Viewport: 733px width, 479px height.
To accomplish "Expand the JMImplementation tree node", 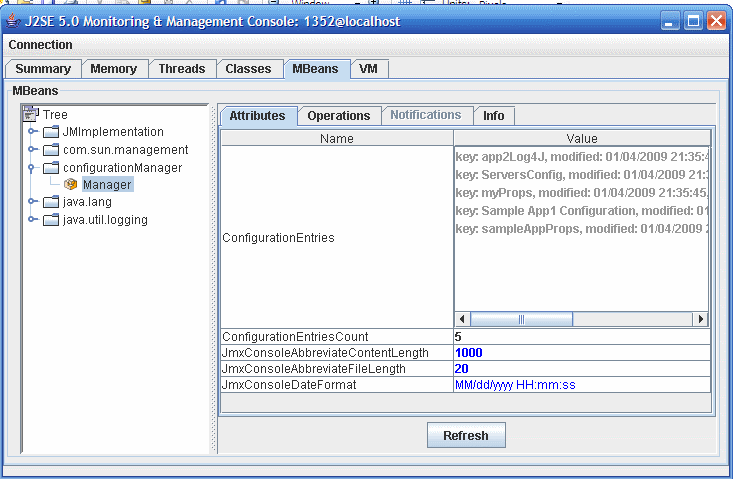I will tap(32, 132).
